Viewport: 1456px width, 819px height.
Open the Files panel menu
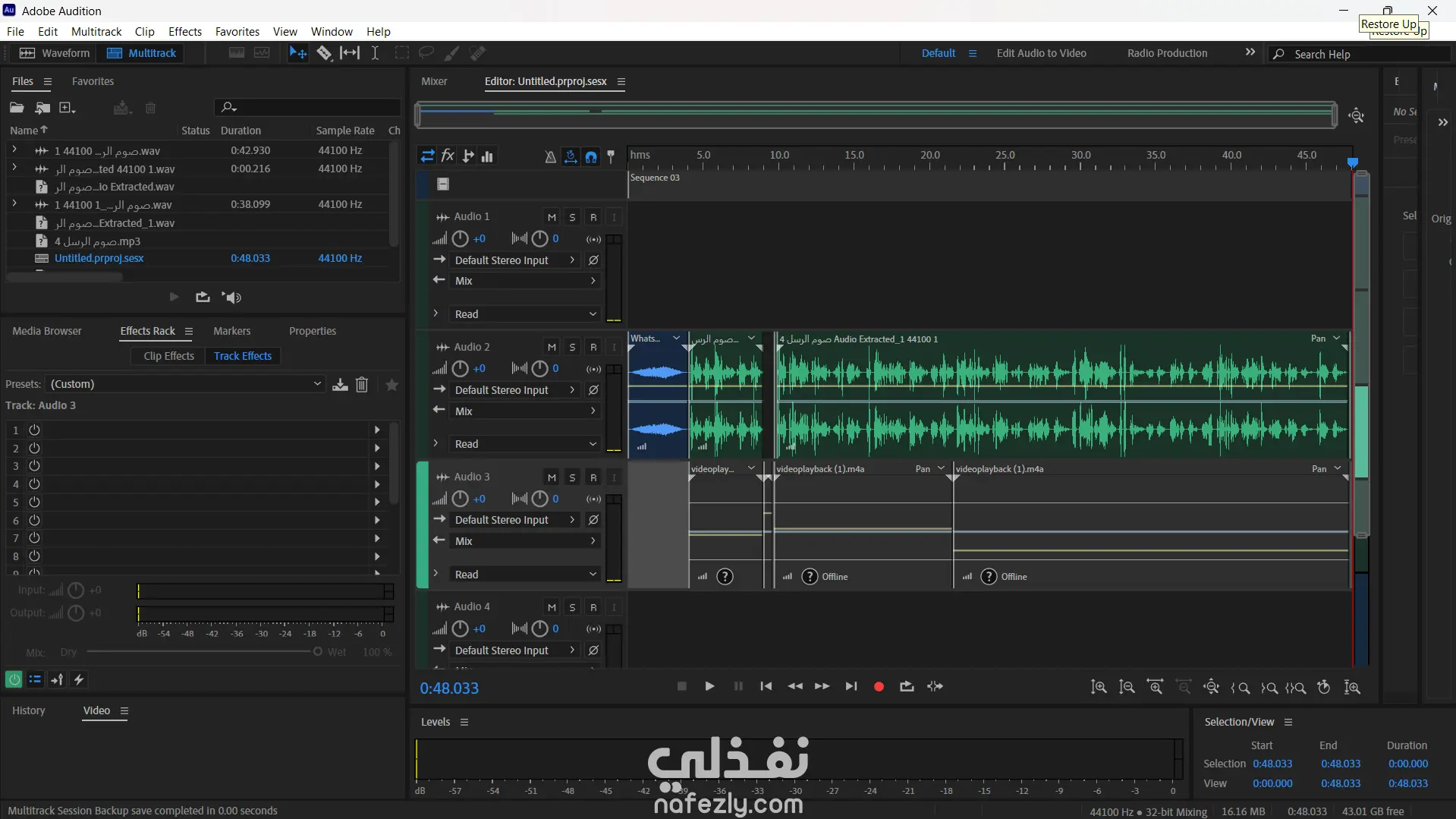pyautogui.click(x=48, y=82)
